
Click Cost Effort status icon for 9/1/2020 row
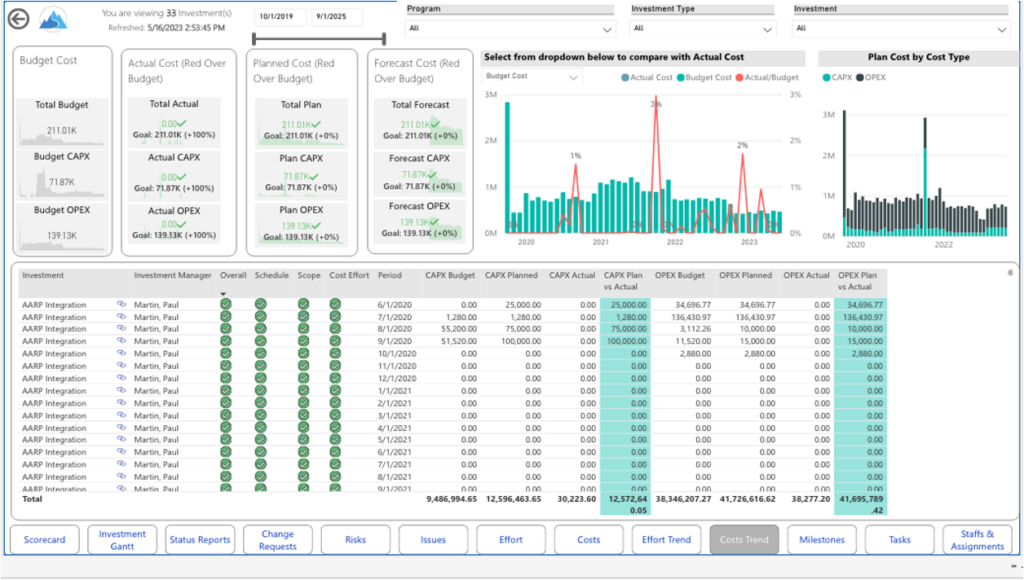click(x=335, y=341)
